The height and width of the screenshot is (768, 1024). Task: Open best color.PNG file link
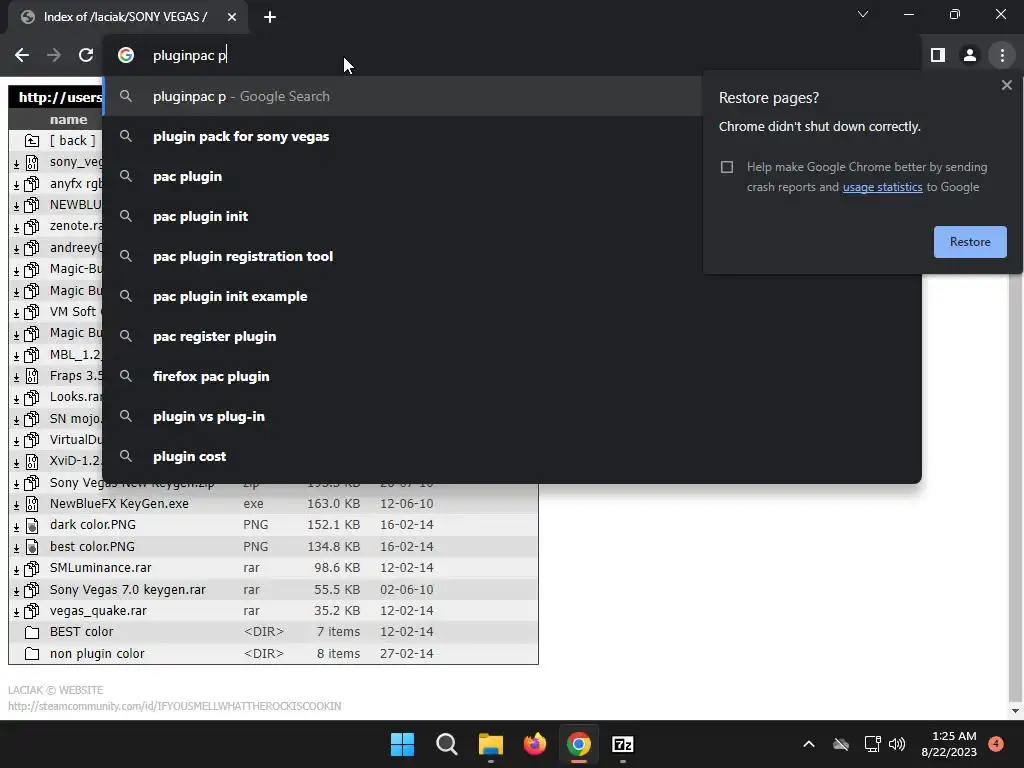click(x=92, y=547)
